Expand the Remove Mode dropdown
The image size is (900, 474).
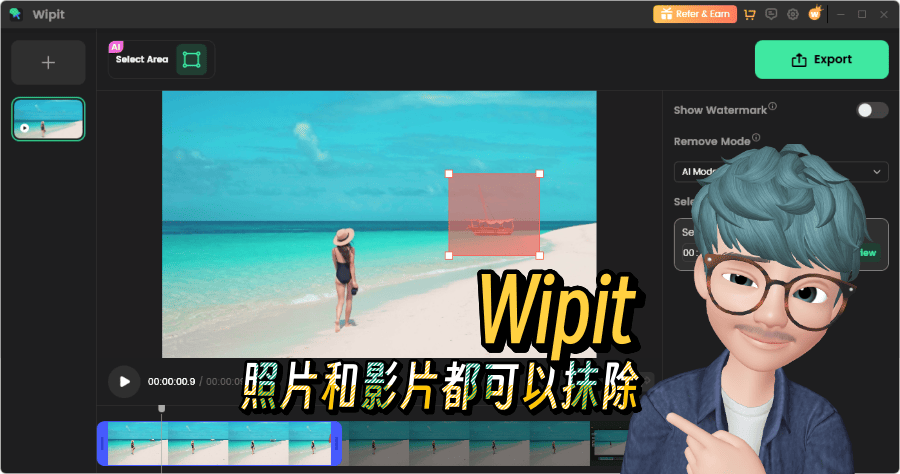coord(876,172)
